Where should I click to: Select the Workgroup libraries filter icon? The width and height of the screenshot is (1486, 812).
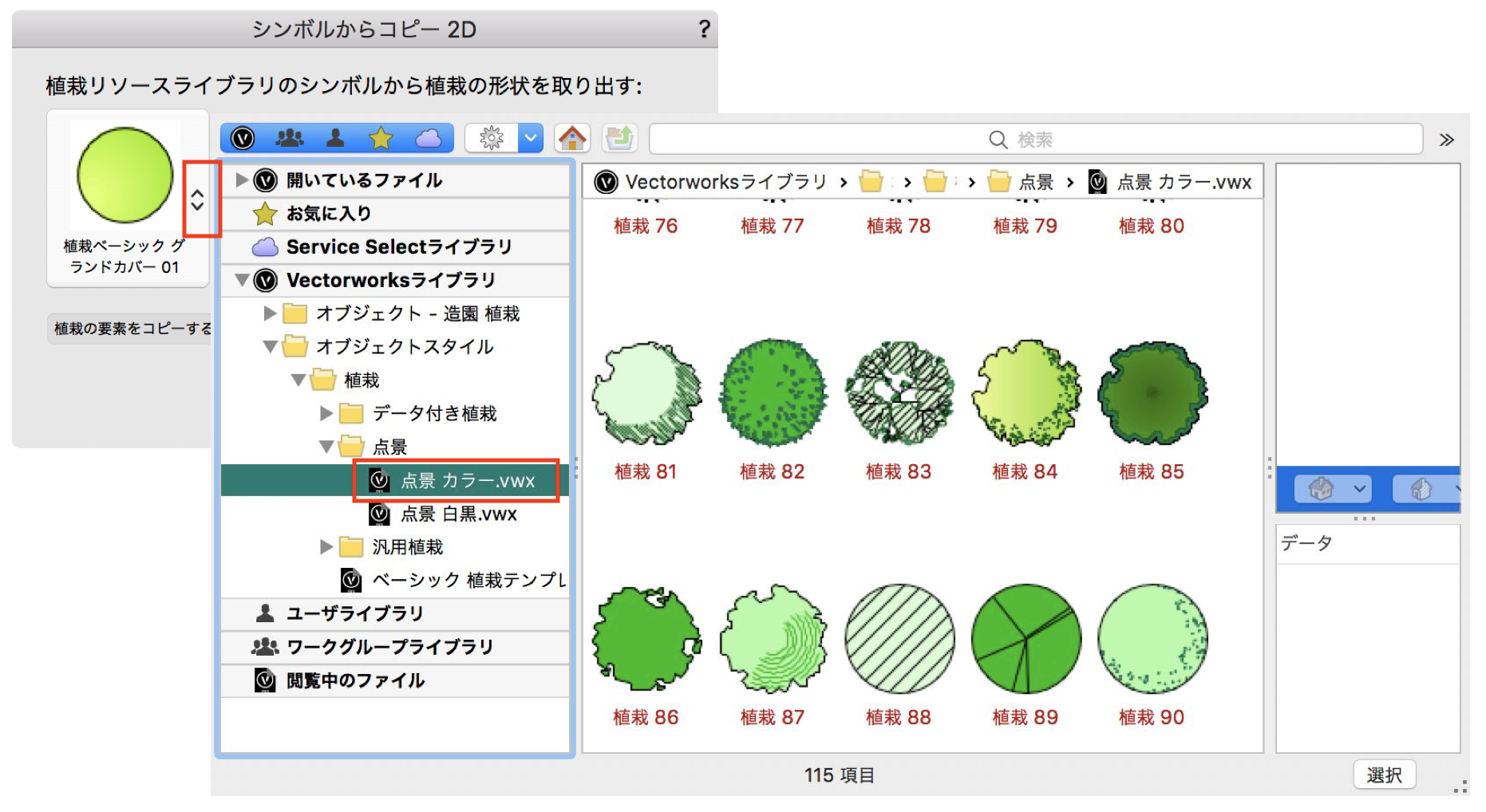(x=289, y=139)
